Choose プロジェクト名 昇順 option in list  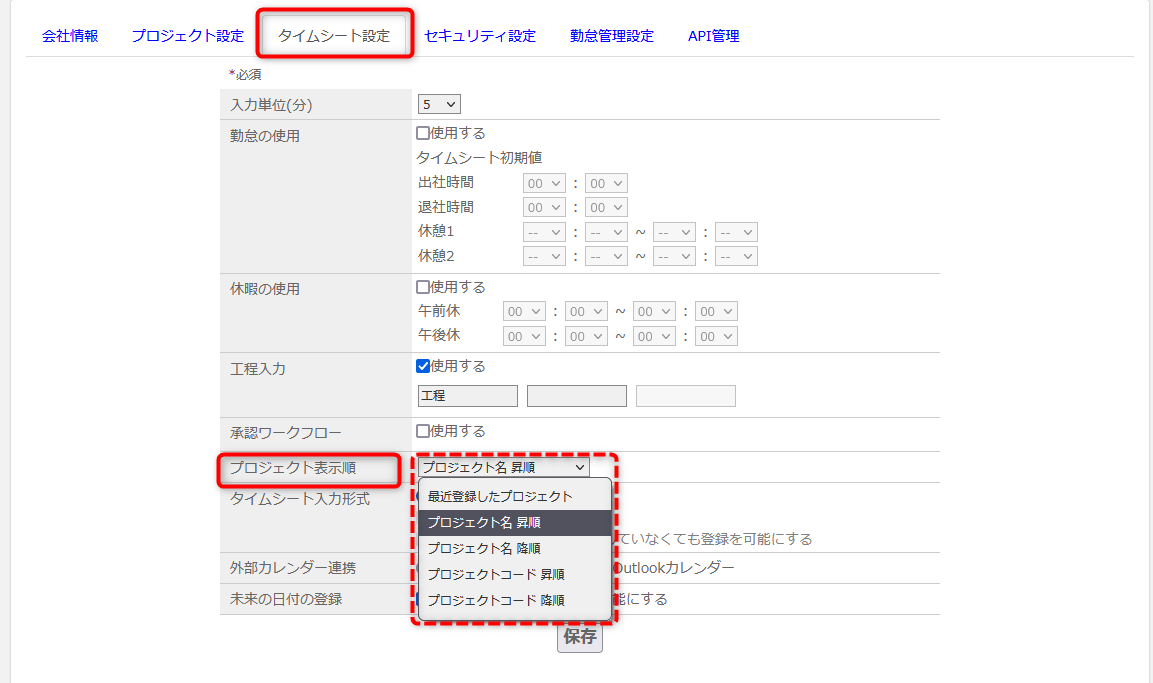pos(515,523)
